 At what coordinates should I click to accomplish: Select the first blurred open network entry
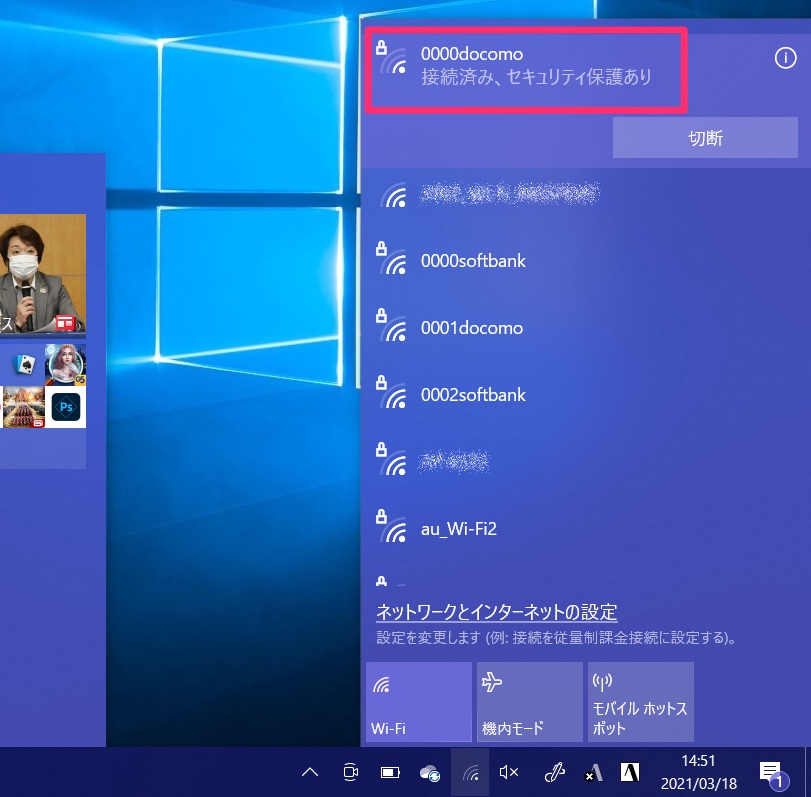point(585,194)
